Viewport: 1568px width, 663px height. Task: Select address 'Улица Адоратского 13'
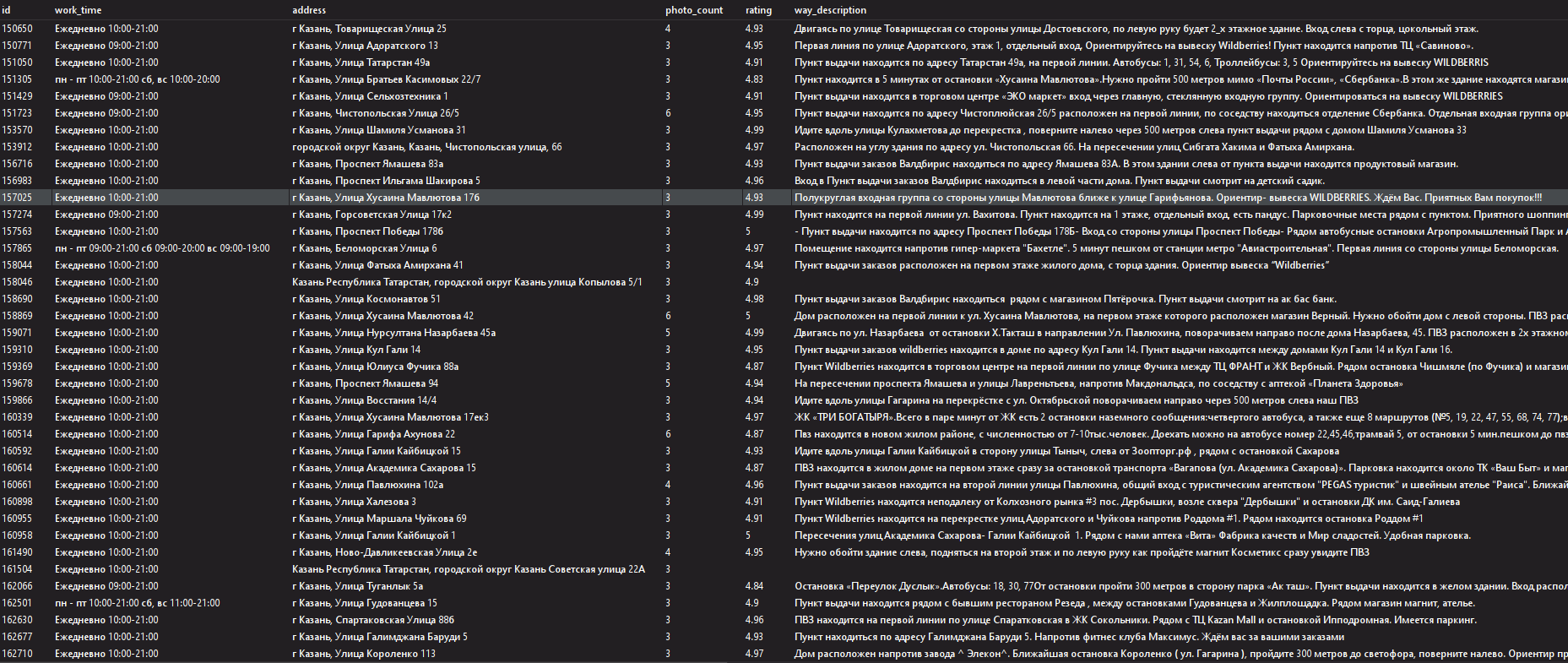(387, 46)
